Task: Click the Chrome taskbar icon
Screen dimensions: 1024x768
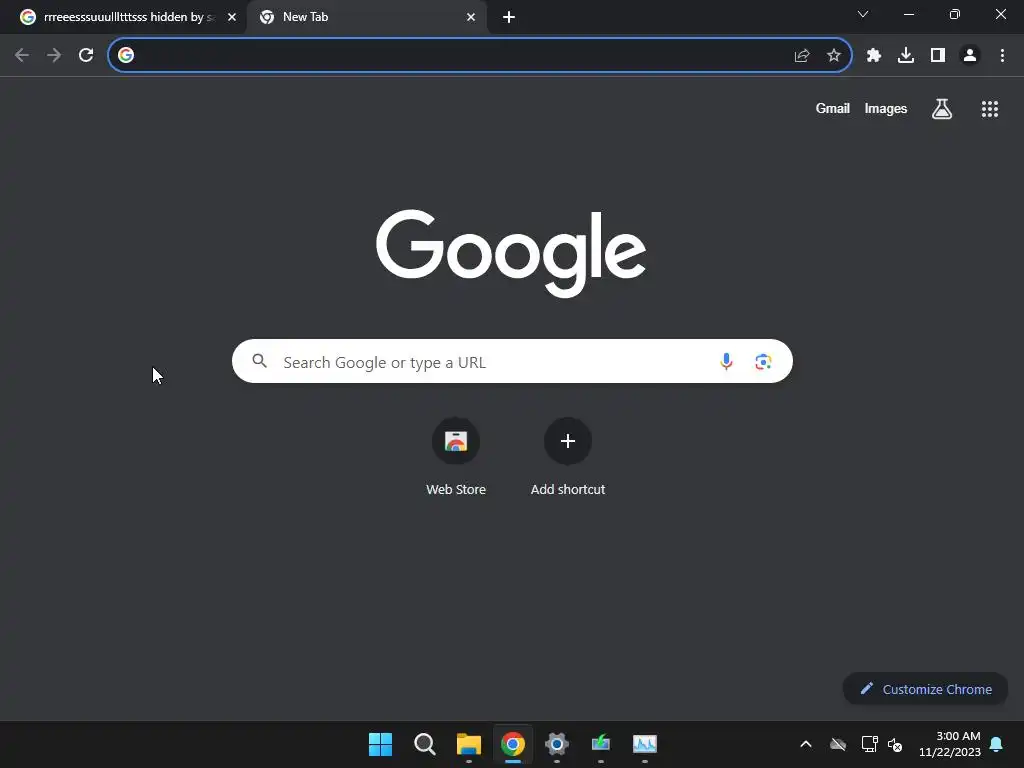Action: (x=513, y=744)
